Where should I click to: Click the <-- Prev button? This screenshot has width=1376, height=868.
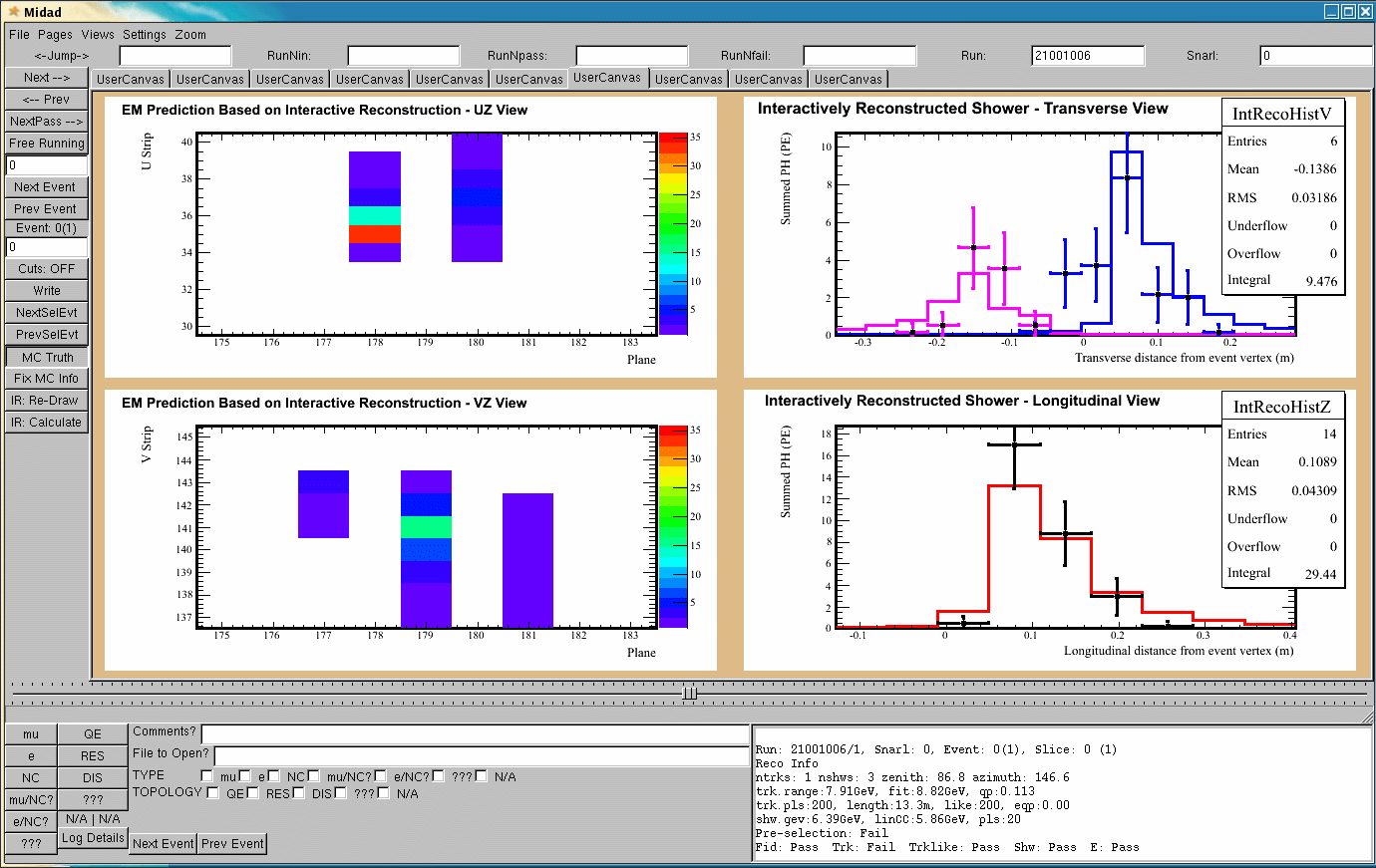click(x=47, y=100)
